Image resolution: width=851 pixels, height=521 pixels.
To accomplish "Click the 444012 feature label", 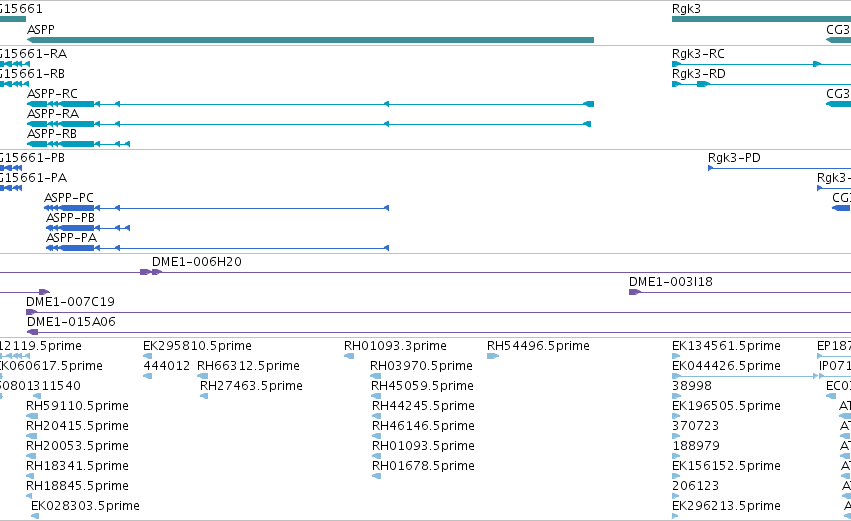I will click(167, 366).
